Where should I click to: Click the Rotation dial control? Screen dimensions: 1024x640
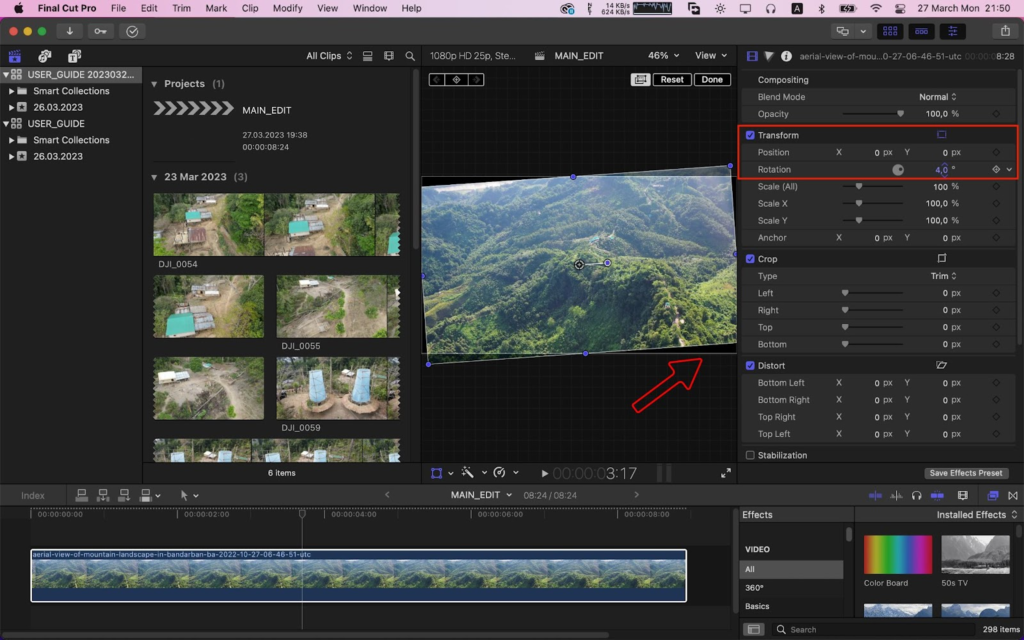pos(898,170)
